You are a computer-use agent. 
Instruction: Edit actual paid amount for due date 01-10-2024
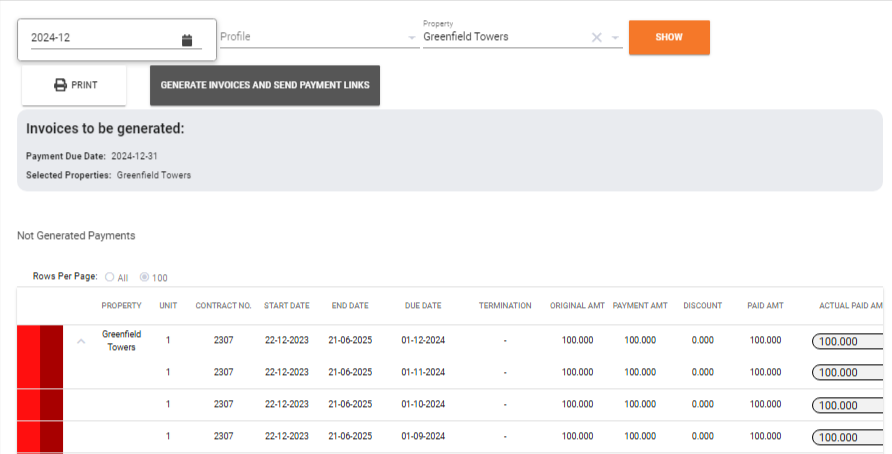(847, 406)
